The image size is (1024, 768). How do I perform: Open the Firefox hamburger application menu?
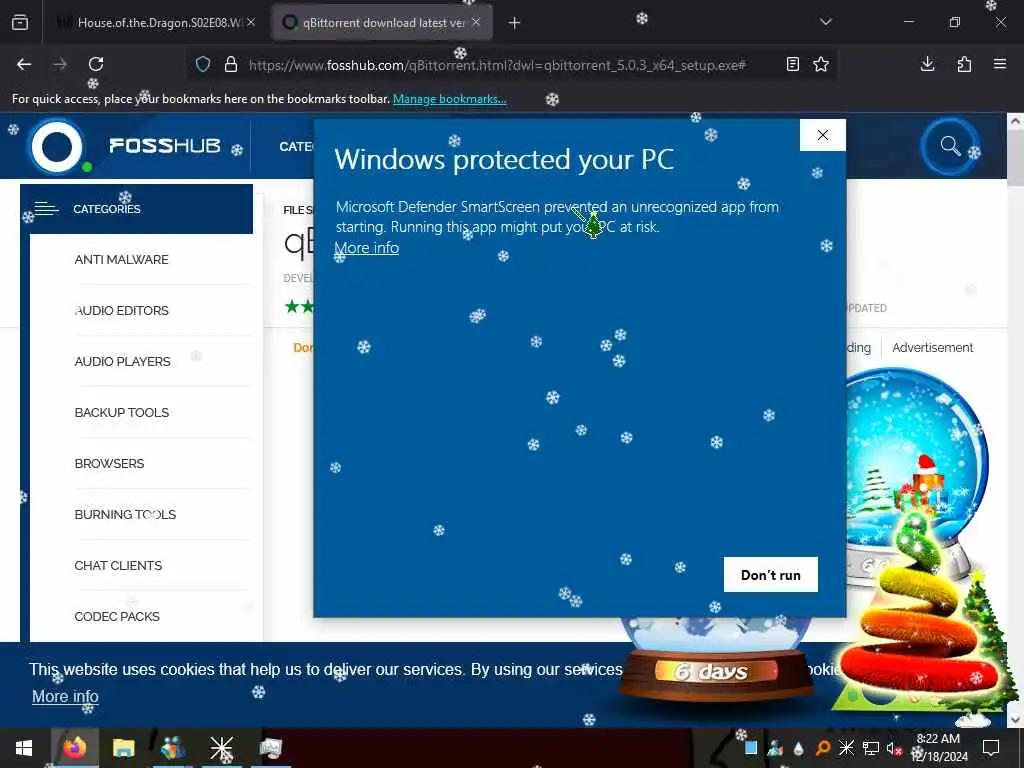(999, 64)
